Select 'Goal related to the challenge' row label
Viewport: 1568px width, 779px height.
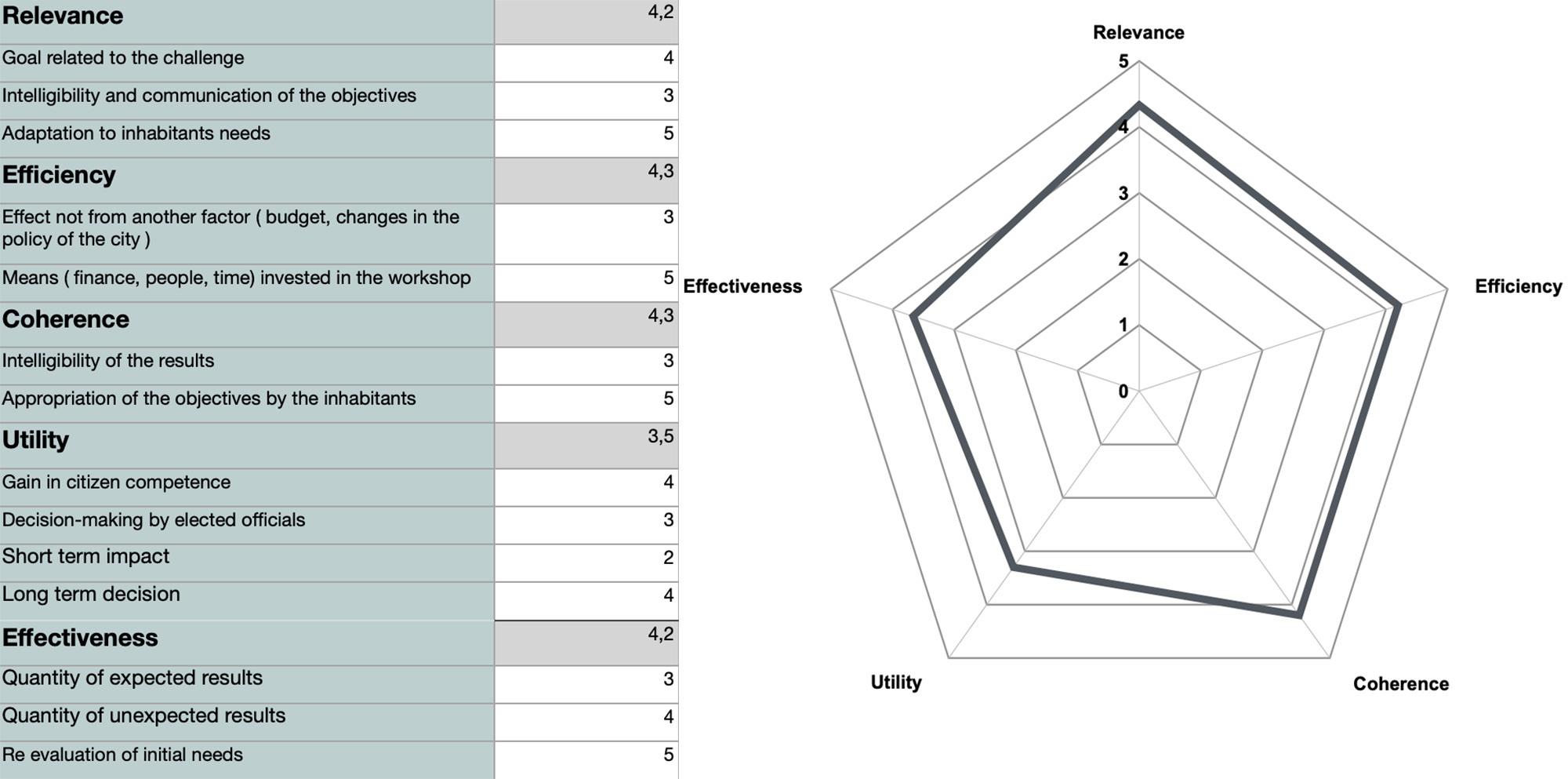247,63
